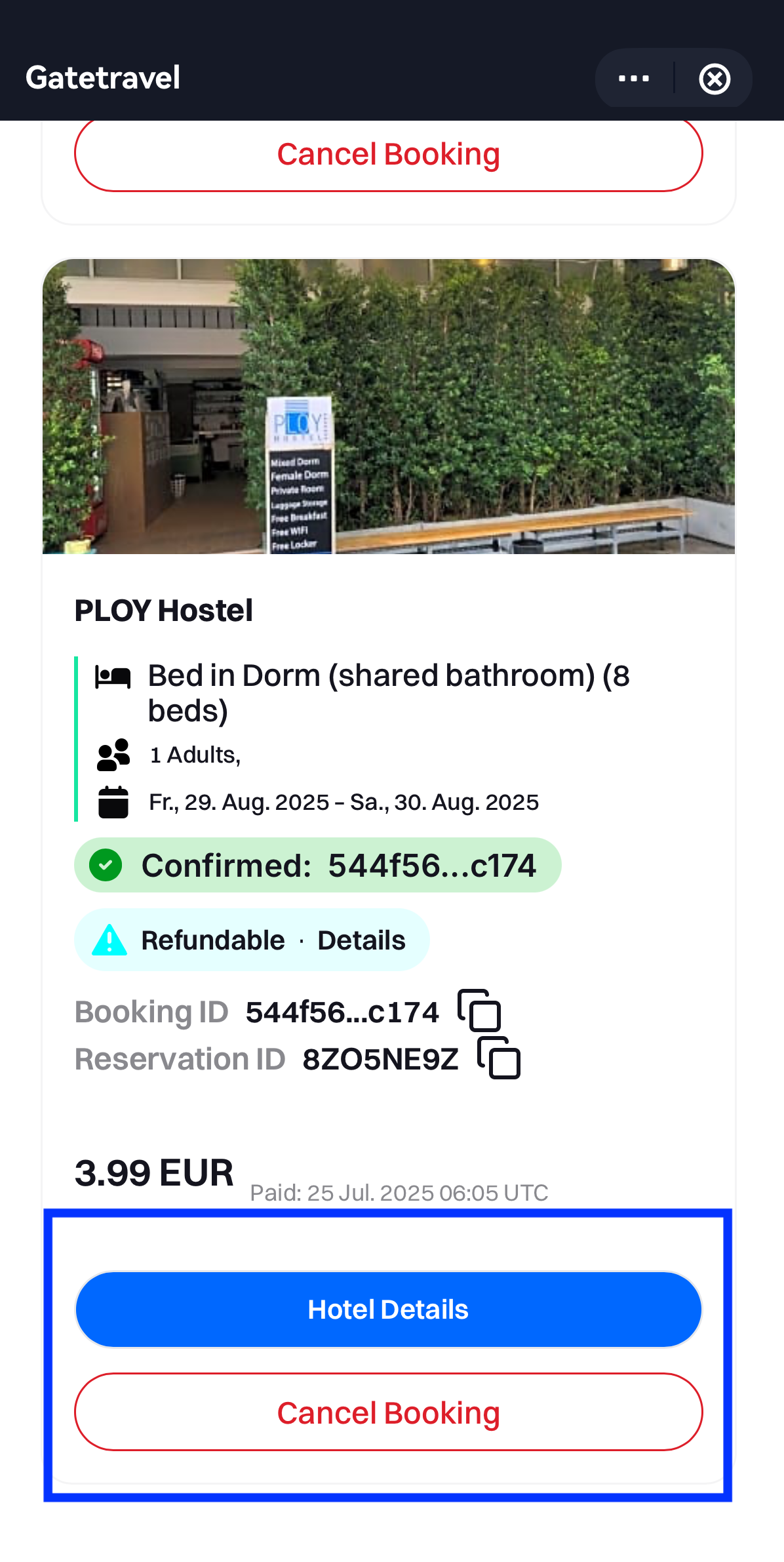
Task: Cancel the PLOY Hostel booking
Action: (x=388, y=1412)
